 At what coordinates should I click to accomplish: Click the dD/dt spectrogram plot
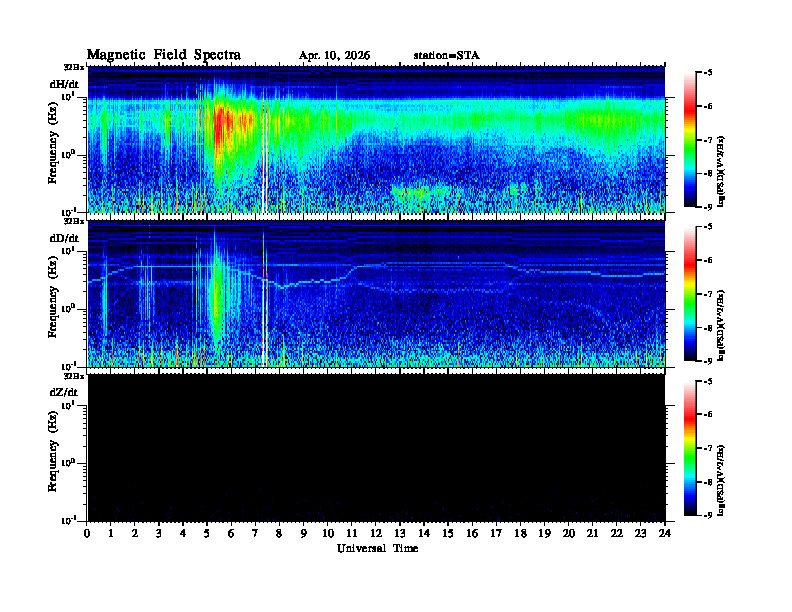pos(376,294)
